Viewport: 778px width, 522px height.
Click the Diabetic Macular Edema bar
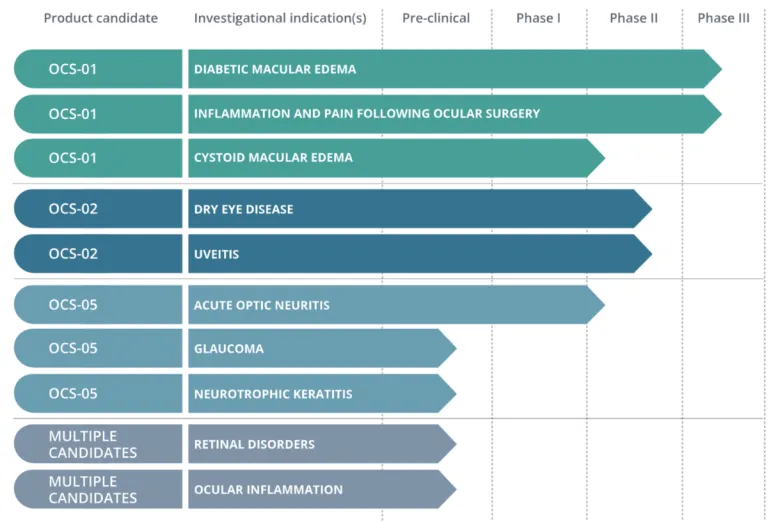(450, 69)
